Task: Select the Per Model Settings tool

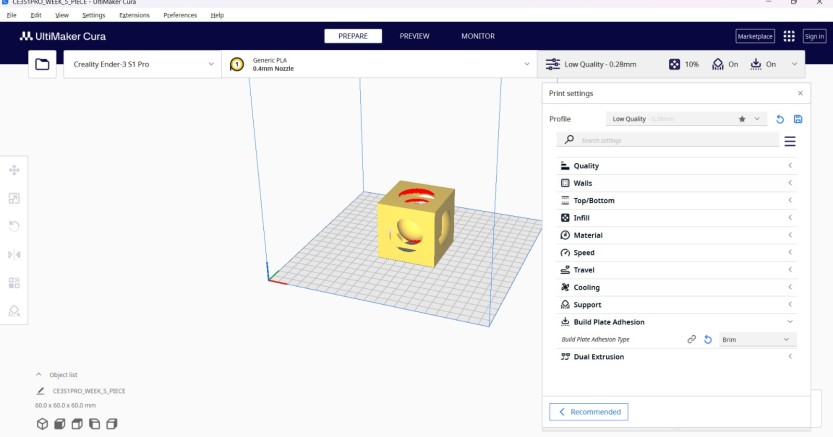Action: click(x=14, y=282)
